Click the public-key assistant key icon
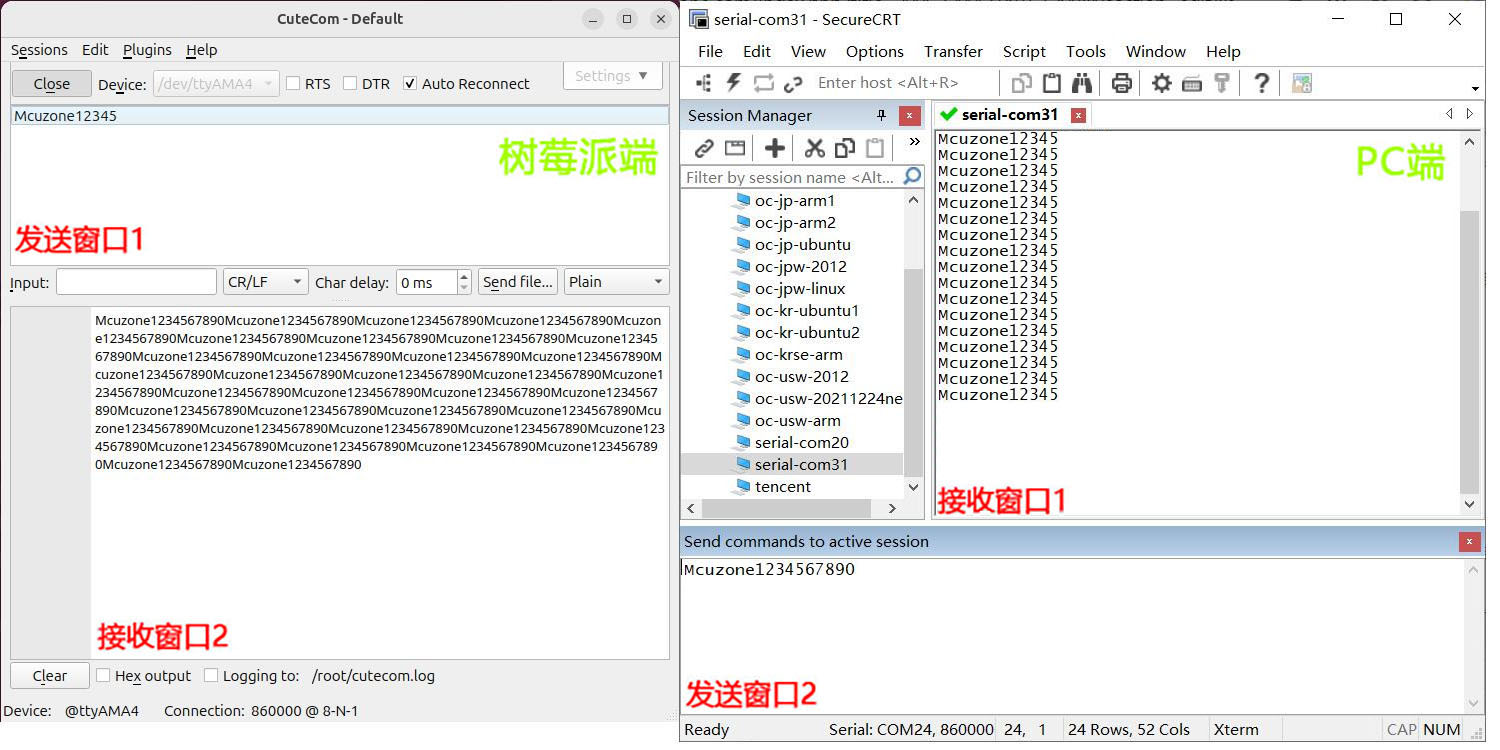 [1221, 83]
